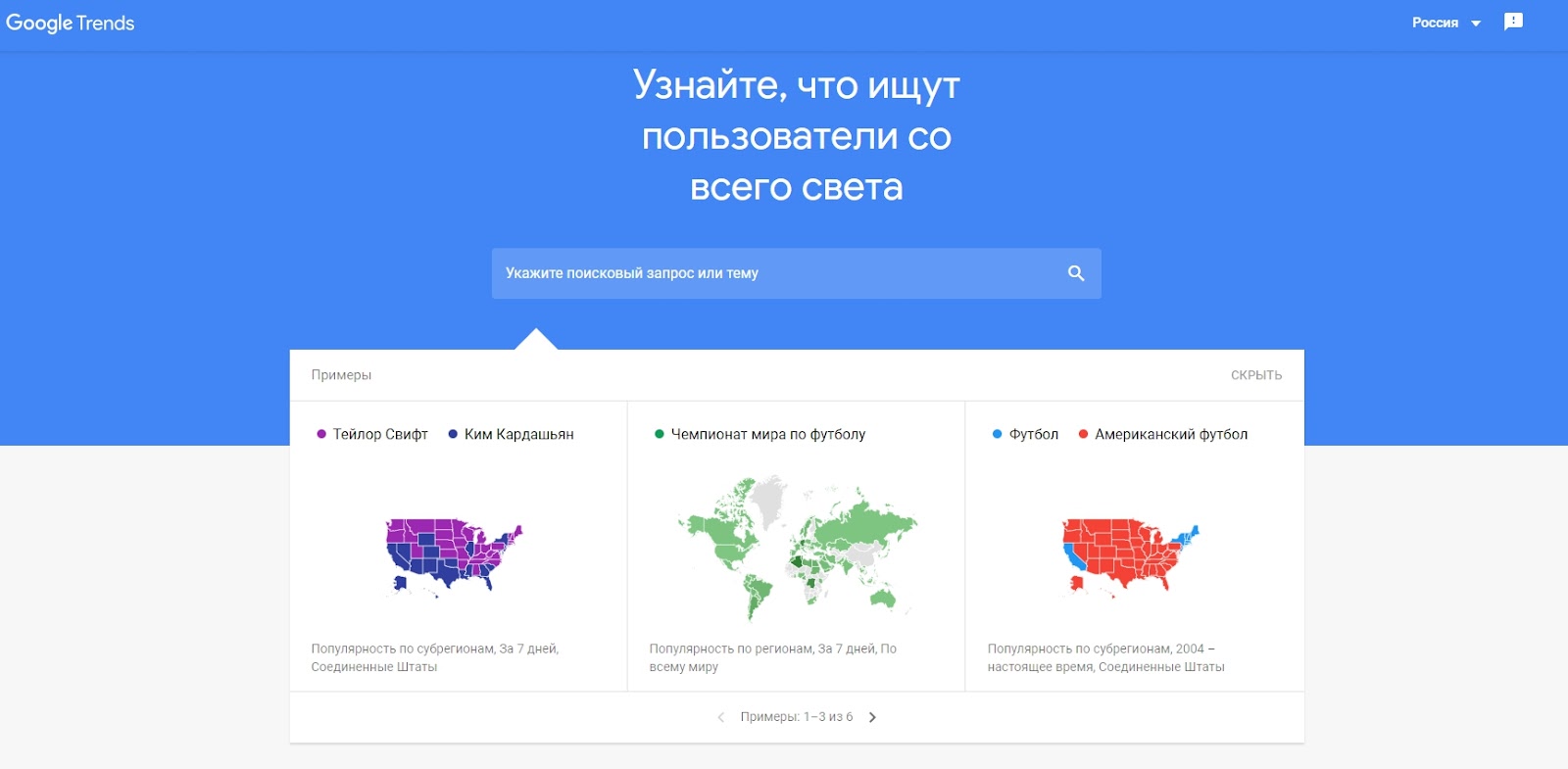Image resolution: width=1568 pixels, height=769 pixels.
Task: Click the Ким Кардашьян legend label
Action: click(519, 434)
